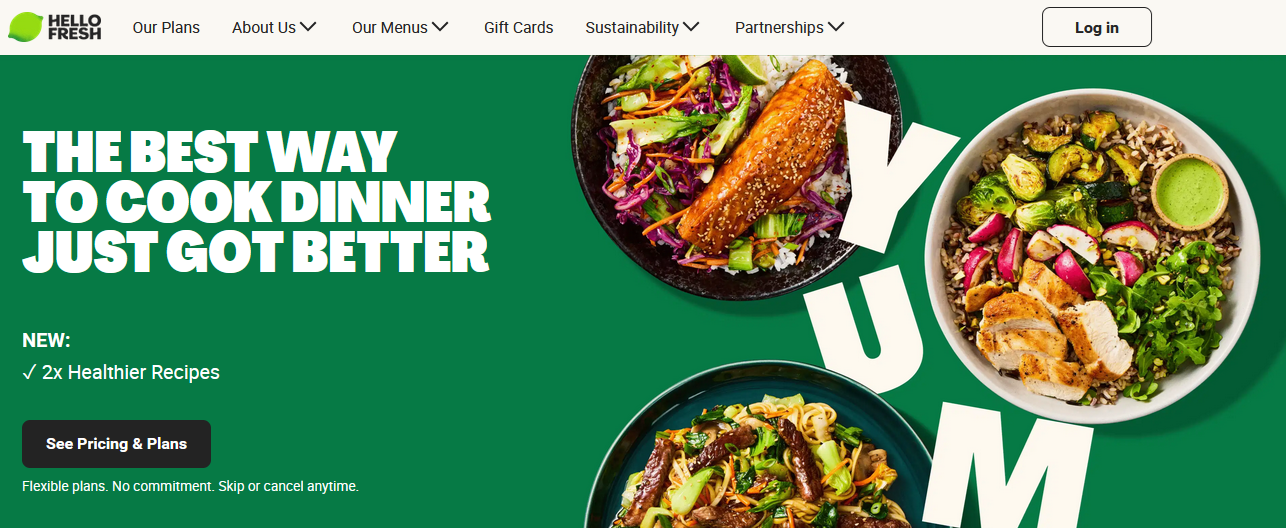
Task: Click the Log in button
Action: (1097, 27)
